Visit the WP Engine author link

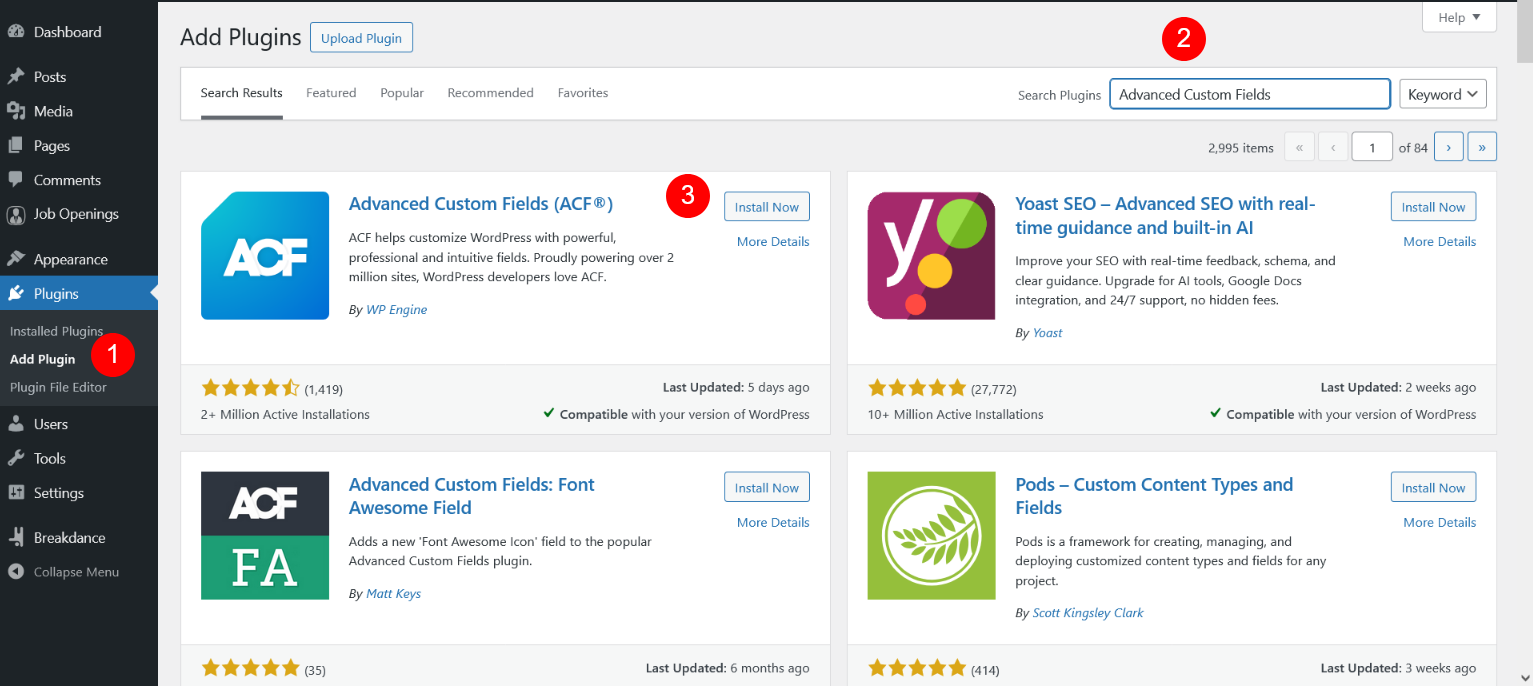click(396, 310)
